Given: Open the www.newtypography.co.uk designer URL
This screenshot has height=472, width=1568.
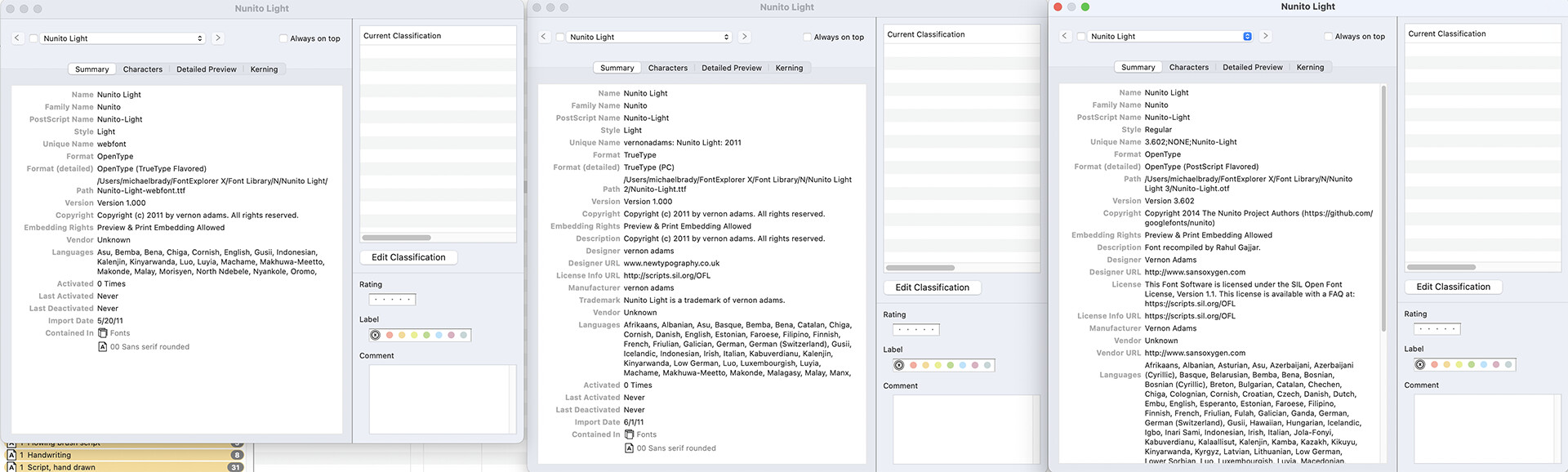Looking at the screenshot, I should pos(671,263).
